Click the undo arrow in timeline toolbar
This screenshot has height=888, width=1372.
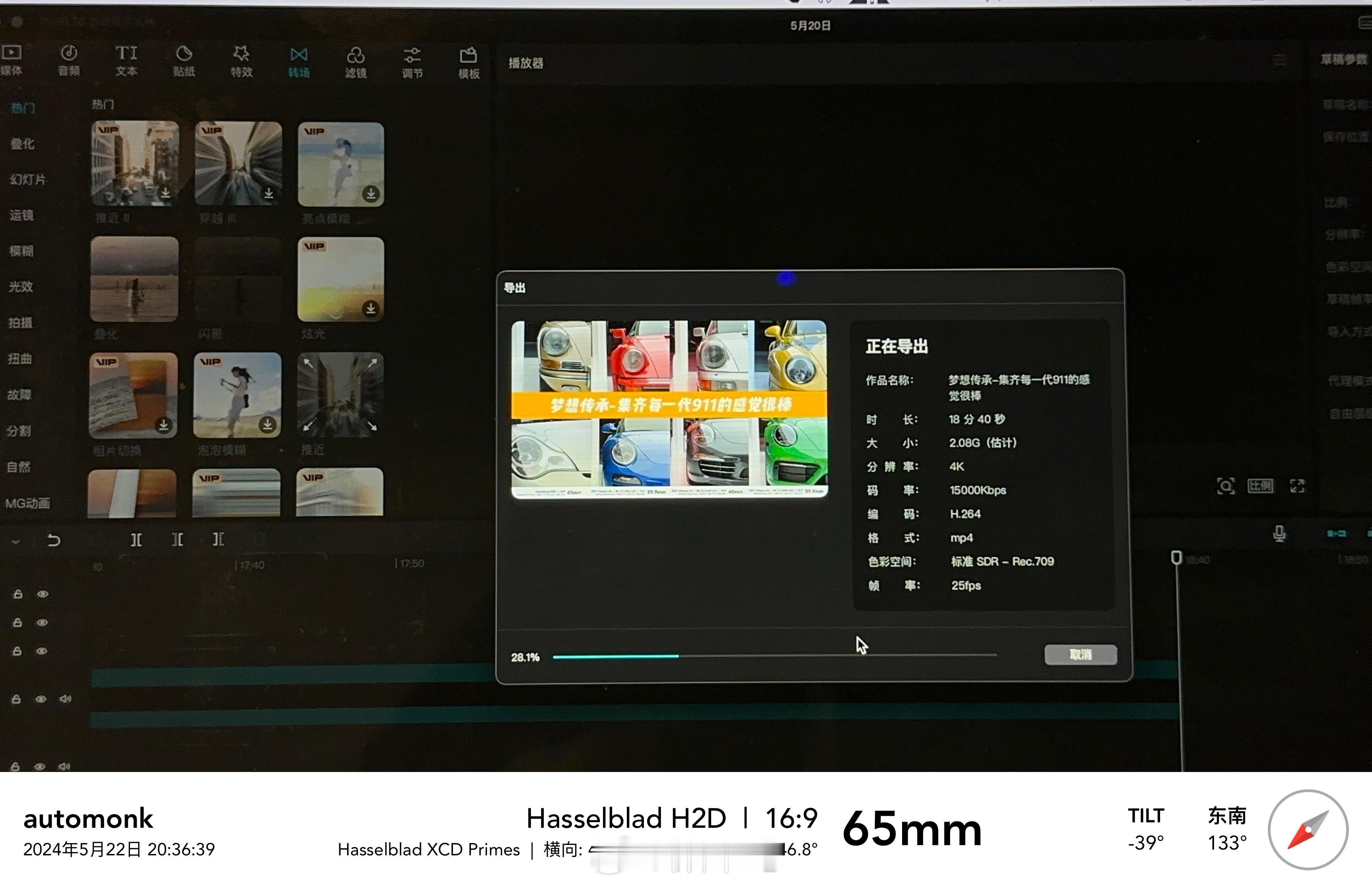(x=54, y=540)
